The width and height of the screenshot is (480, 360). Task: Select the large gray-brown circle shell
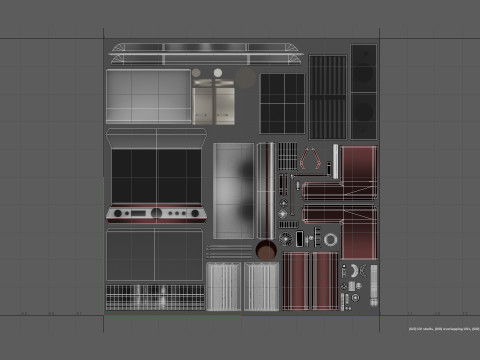(246, 77)
